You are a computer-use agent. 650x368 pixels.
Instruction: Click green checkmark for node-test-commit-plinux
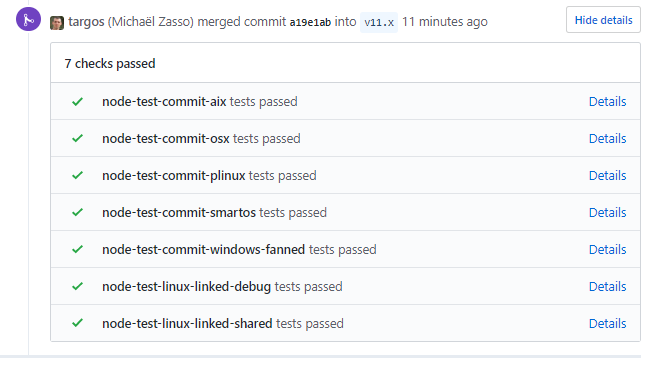tap(78, 175)
